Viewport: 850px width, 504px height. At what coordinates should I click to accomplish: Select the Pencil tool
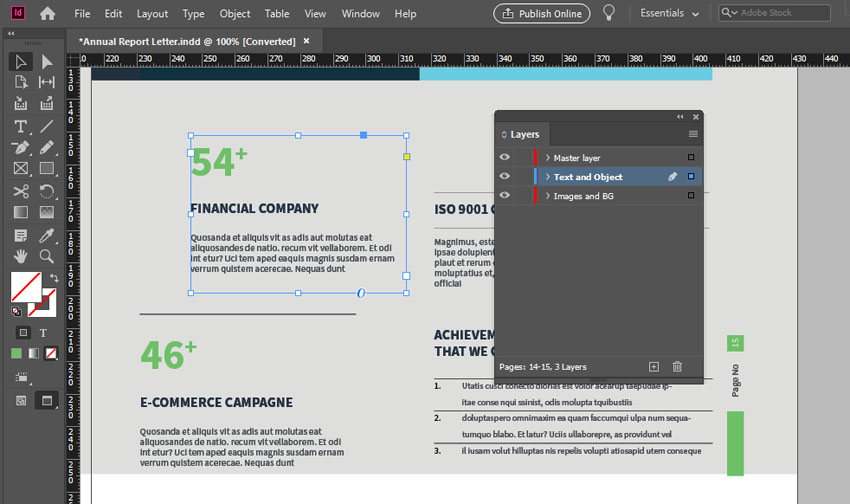(47, 147)
